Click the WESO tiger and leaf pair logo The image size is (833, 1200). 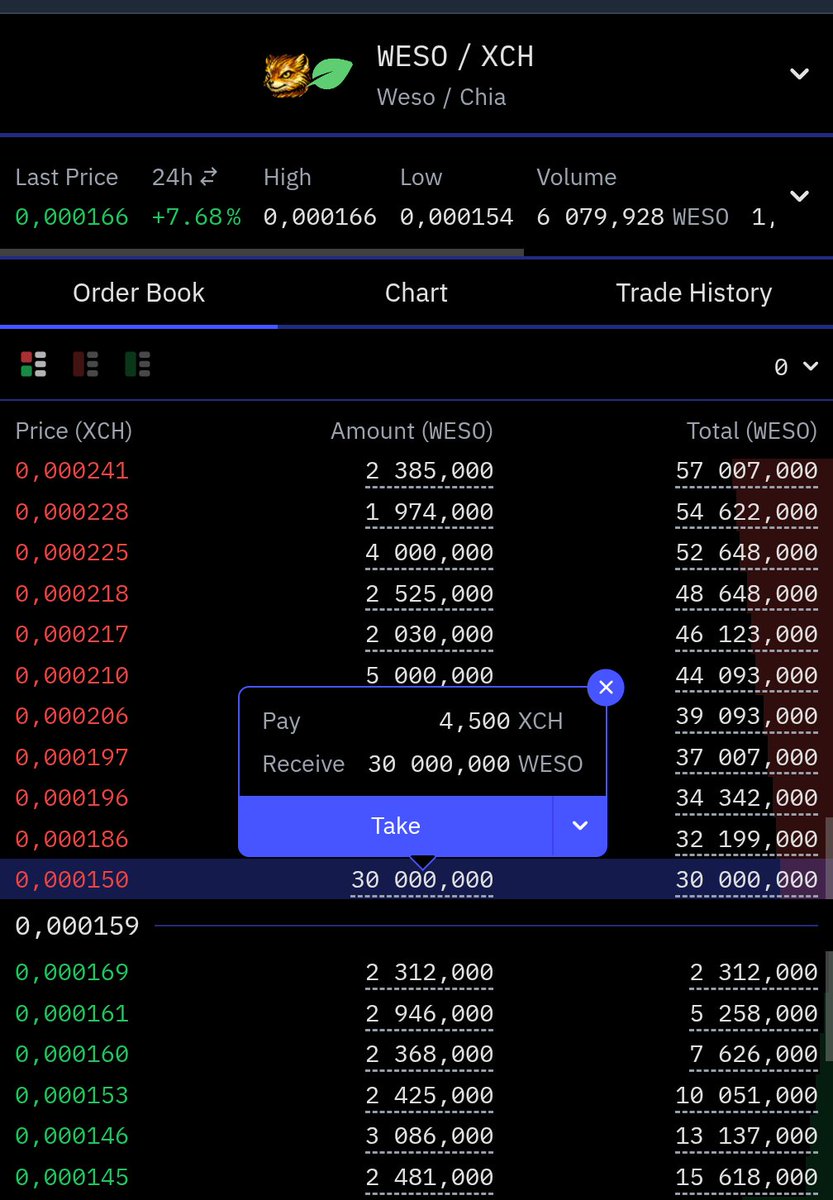tap(308, 75)
